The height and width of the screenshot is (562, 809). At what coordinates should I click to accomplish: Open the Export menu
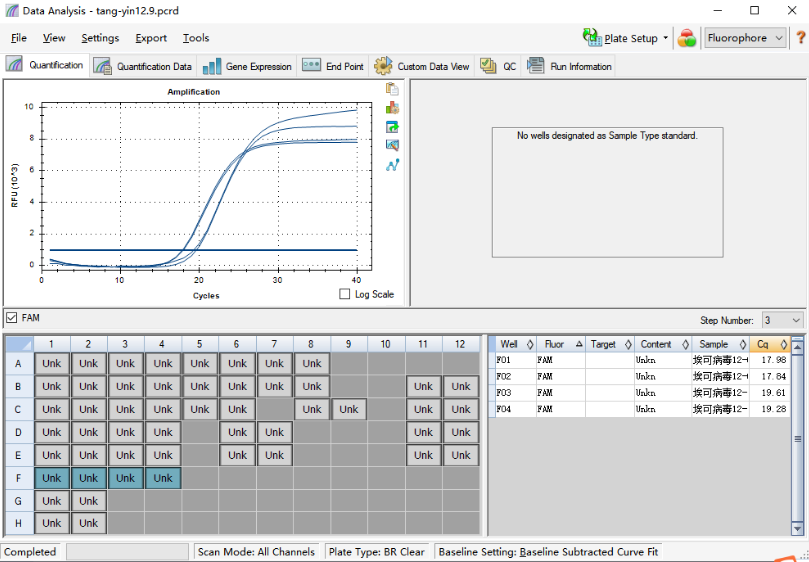click(151, 38)
